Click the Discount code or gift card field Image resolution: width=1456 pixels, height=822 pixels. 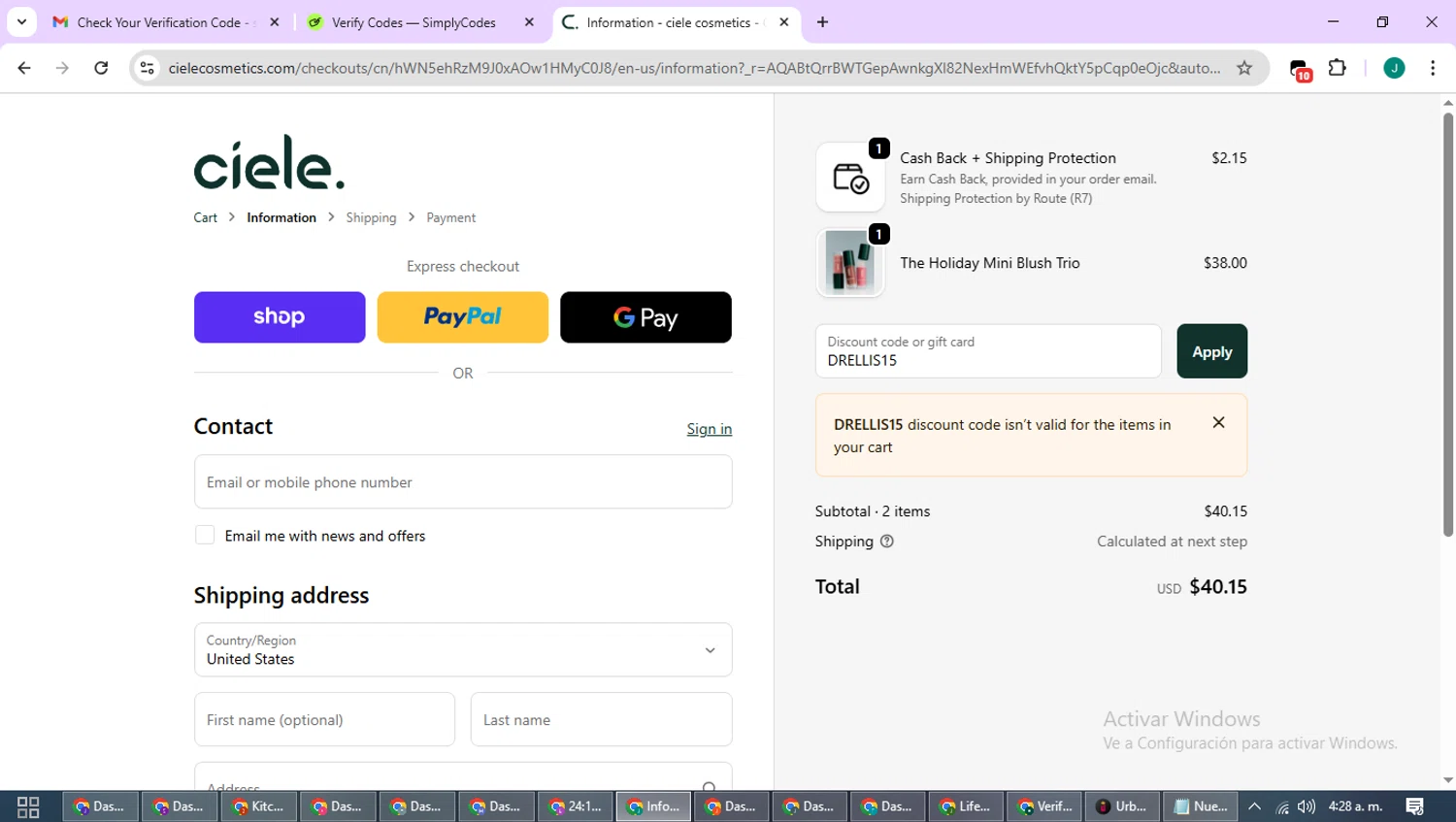[988, 351]
